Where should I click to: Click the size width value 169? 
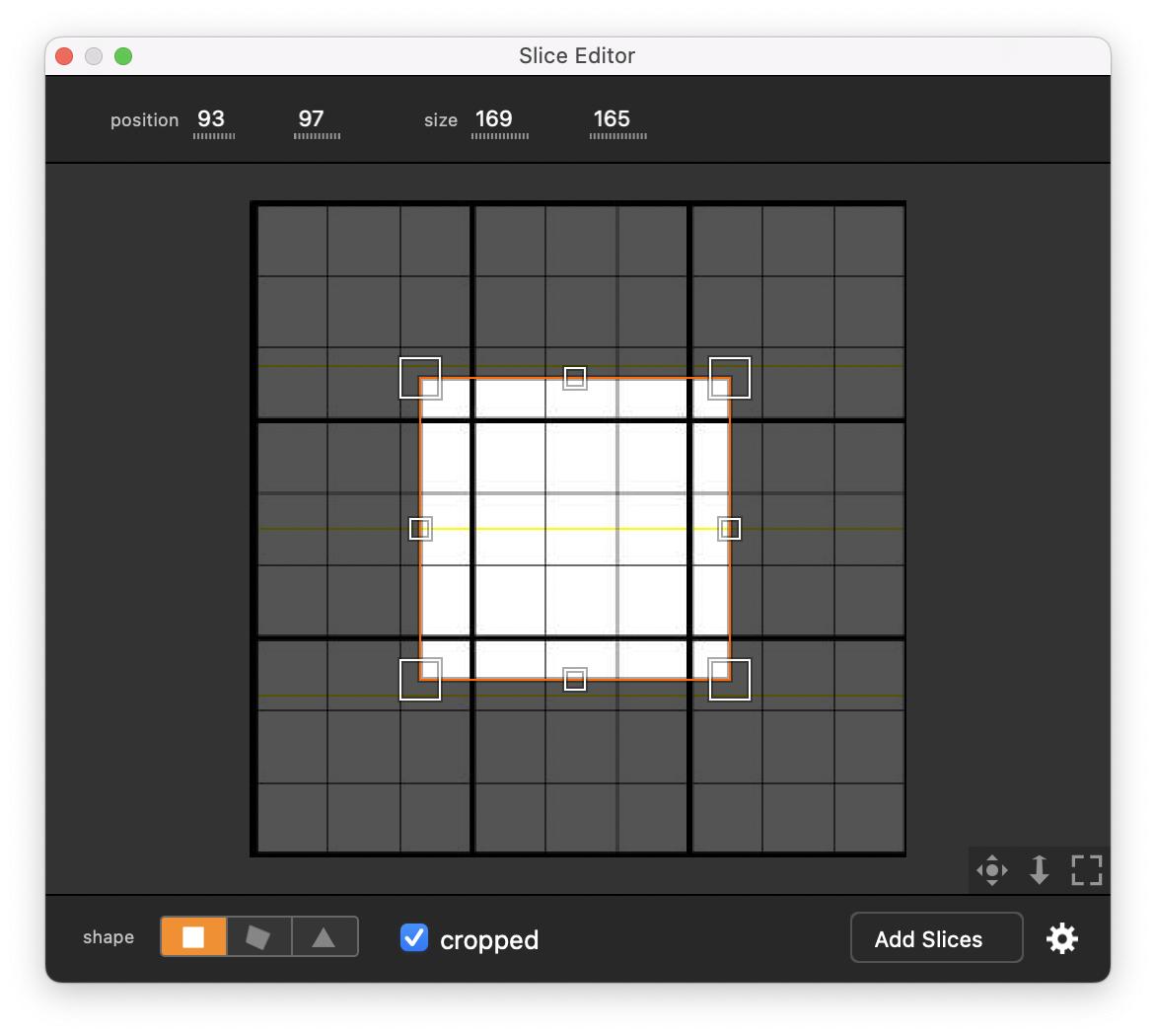point(494,119)
